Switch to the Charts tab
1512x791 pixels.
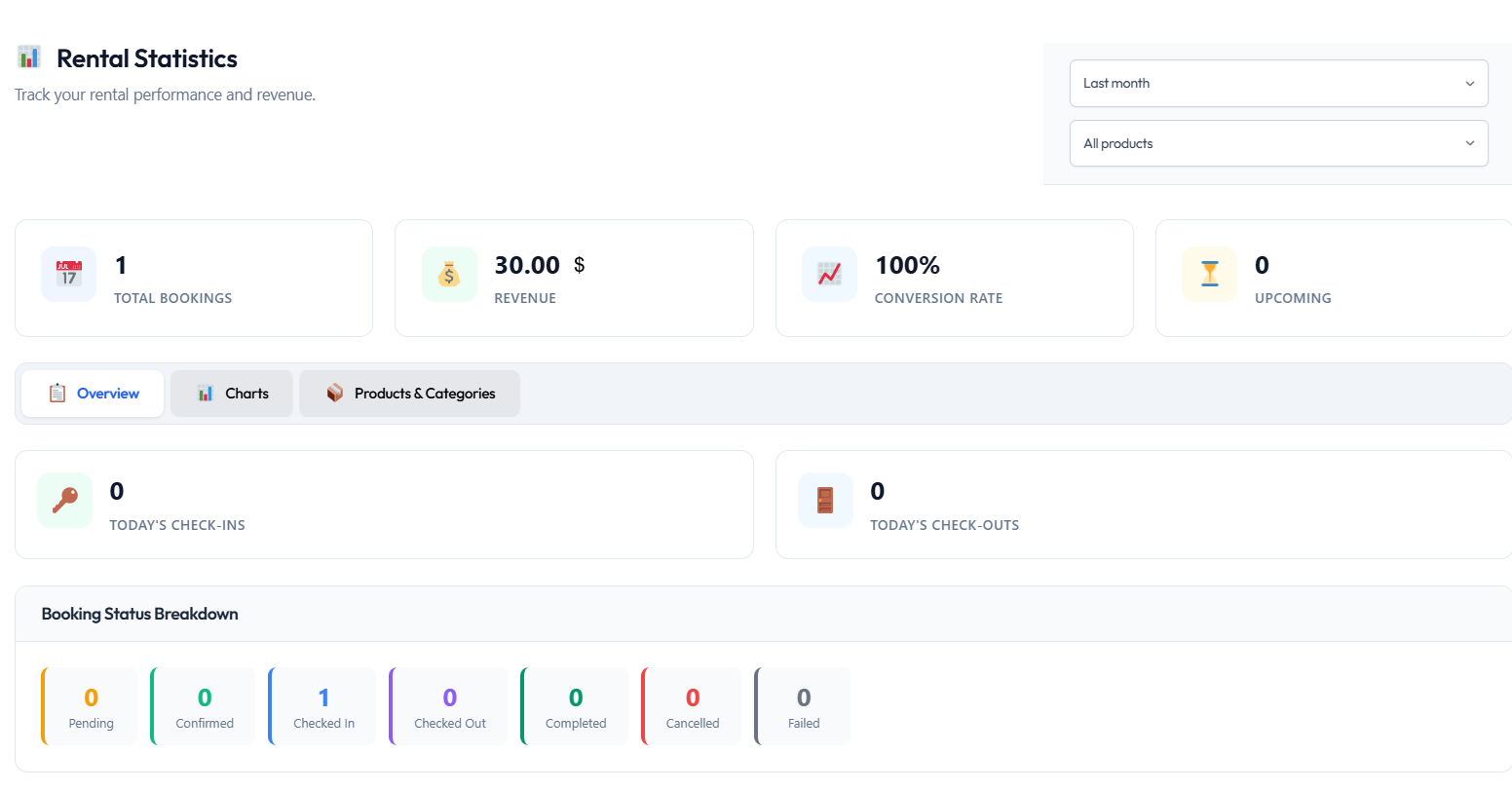point(231,393)
